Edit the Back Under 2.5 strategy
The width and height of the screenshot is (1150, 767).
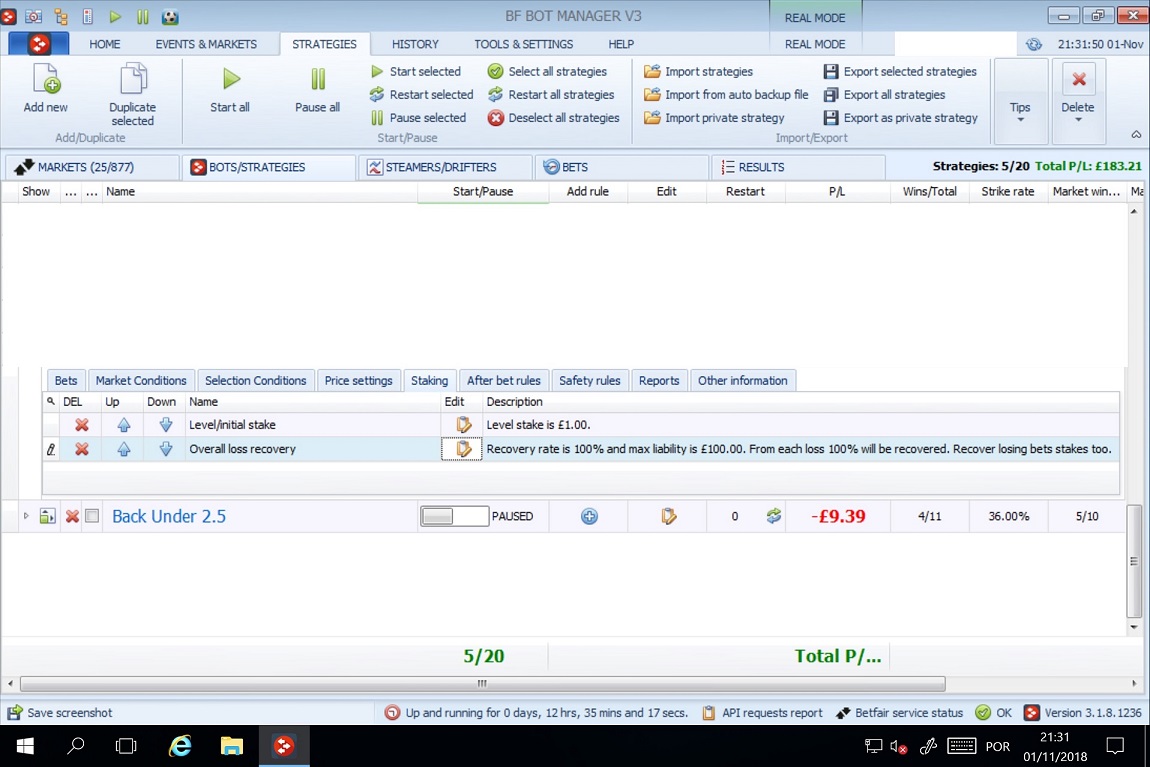[668, 516]
